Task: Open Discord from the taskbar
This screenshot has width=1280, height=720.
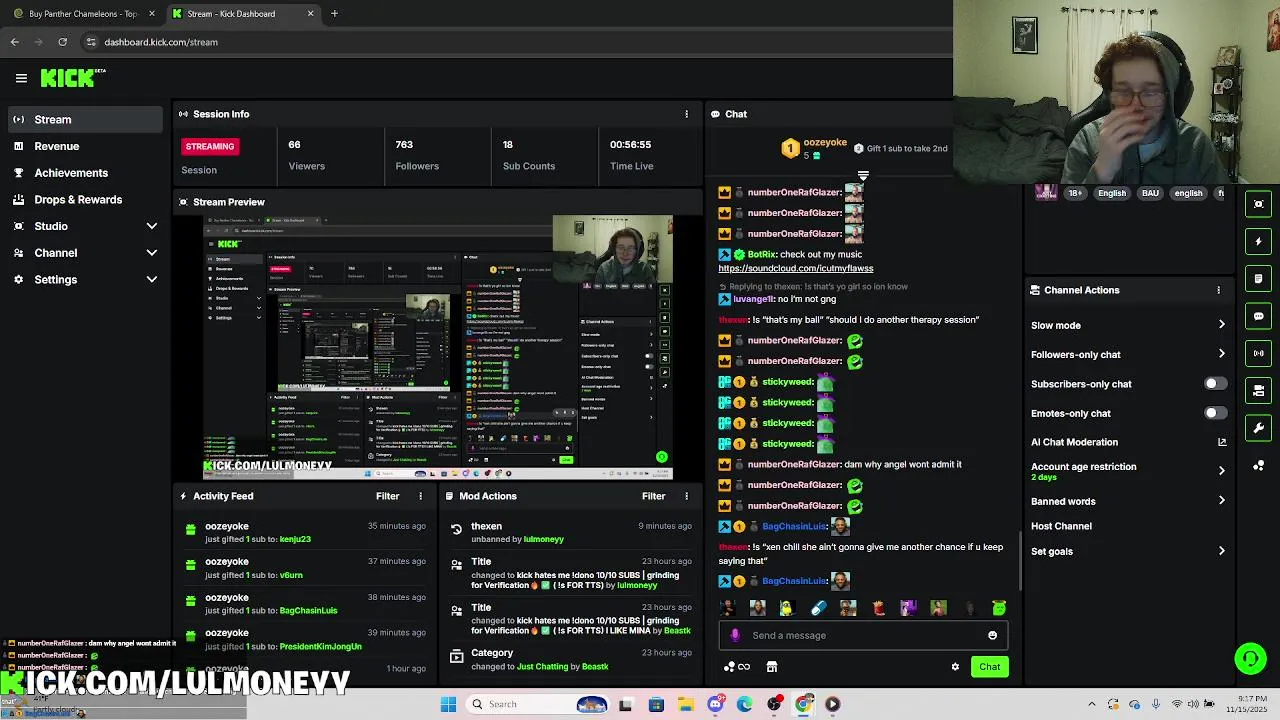Action: click(714, 704)
